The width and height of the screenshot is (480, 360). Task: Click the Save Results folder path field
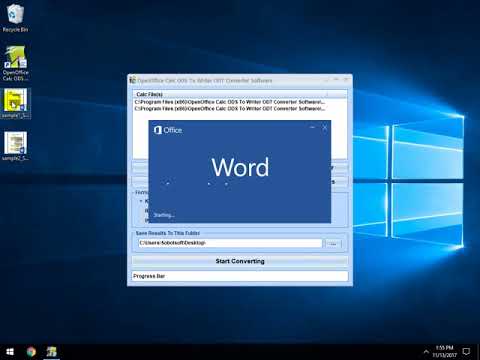click(x=230, y=243)
